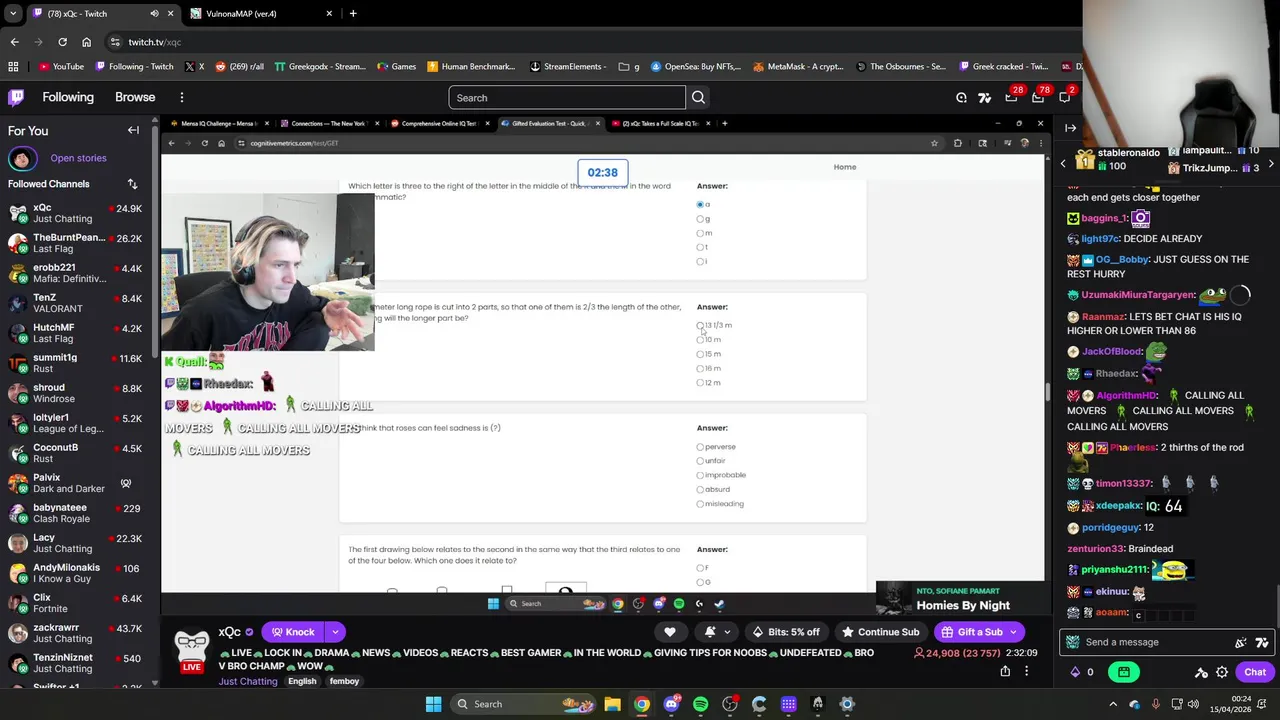Open shroud's channel in followed list

(78, 393)
